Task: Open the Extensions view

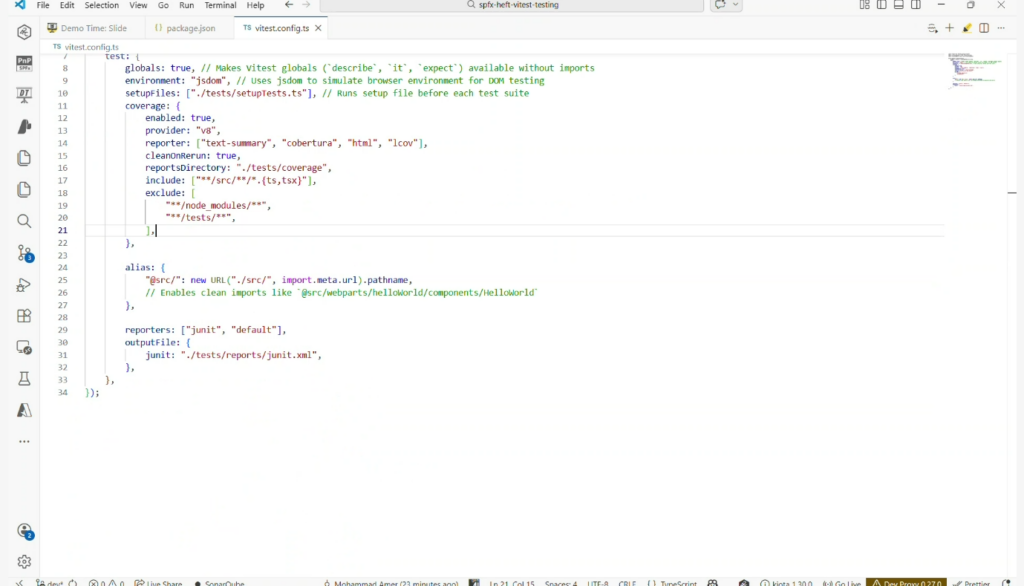Action: tap(24, 316)
